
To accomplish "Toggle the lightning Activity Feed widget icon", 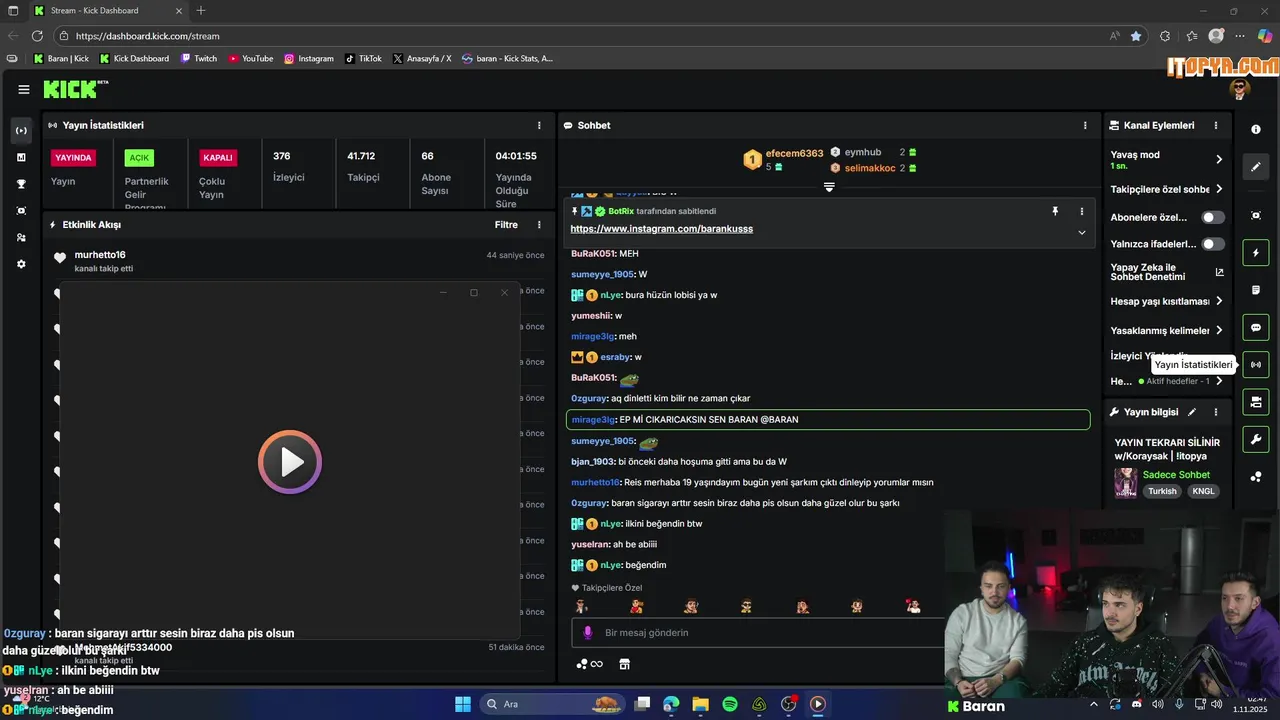I will click(1256, 253).
